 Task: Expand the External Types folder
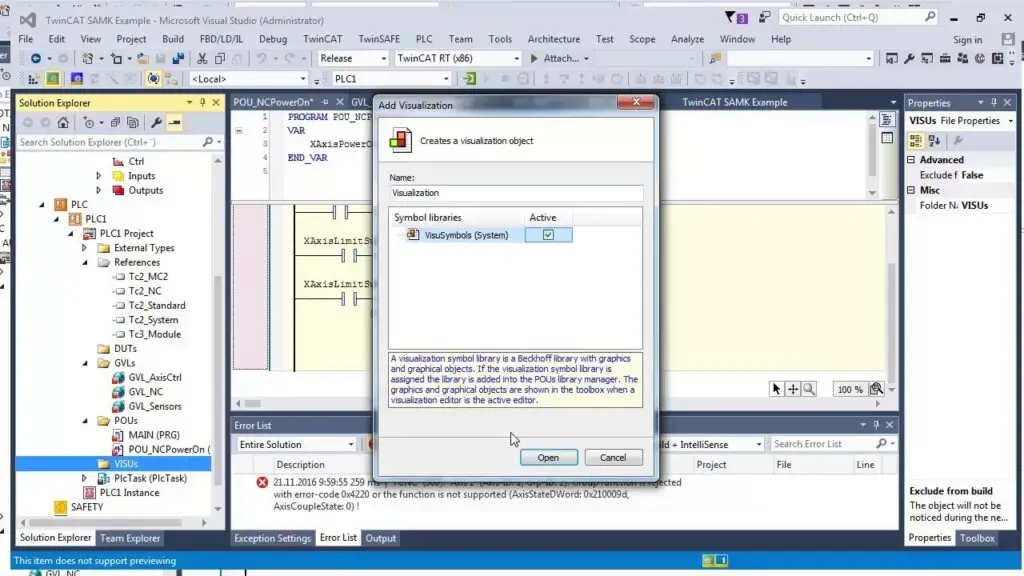84,248
